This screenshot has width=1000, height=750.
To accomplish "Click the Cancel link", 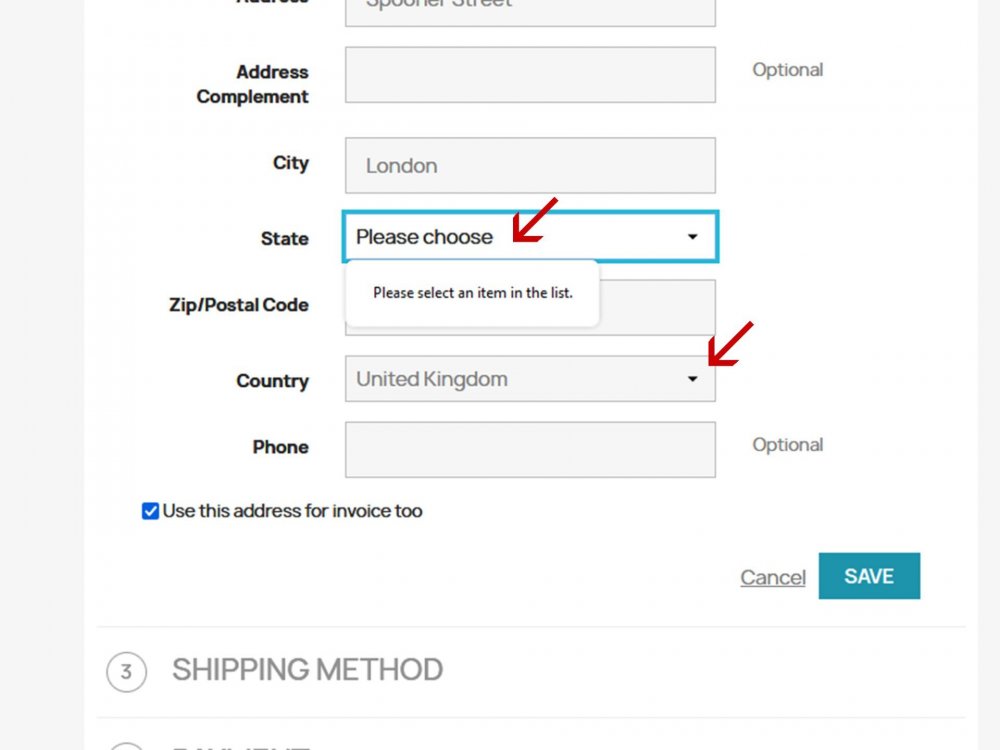I will point(772,577).
